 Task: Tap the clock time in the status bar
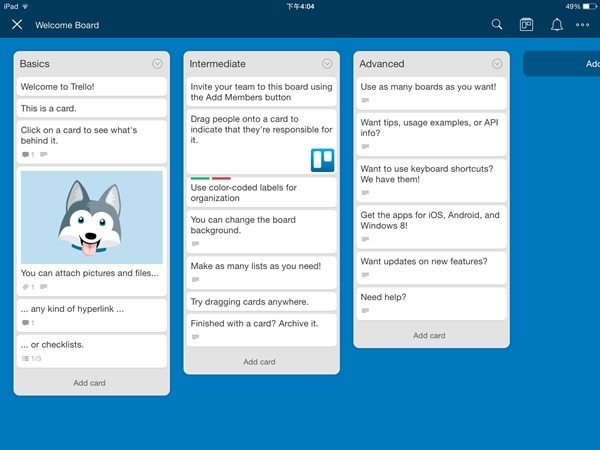(300, 6)
